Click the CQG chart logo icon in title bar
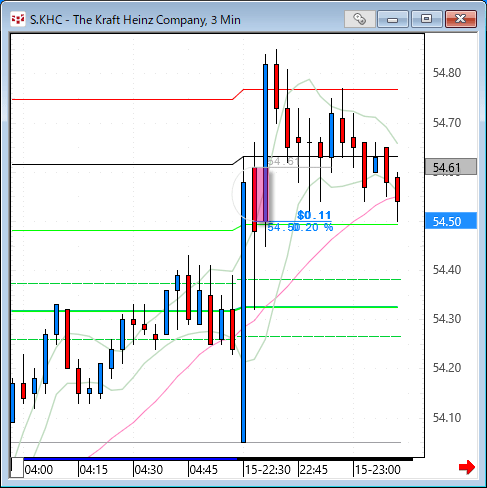 17,19
